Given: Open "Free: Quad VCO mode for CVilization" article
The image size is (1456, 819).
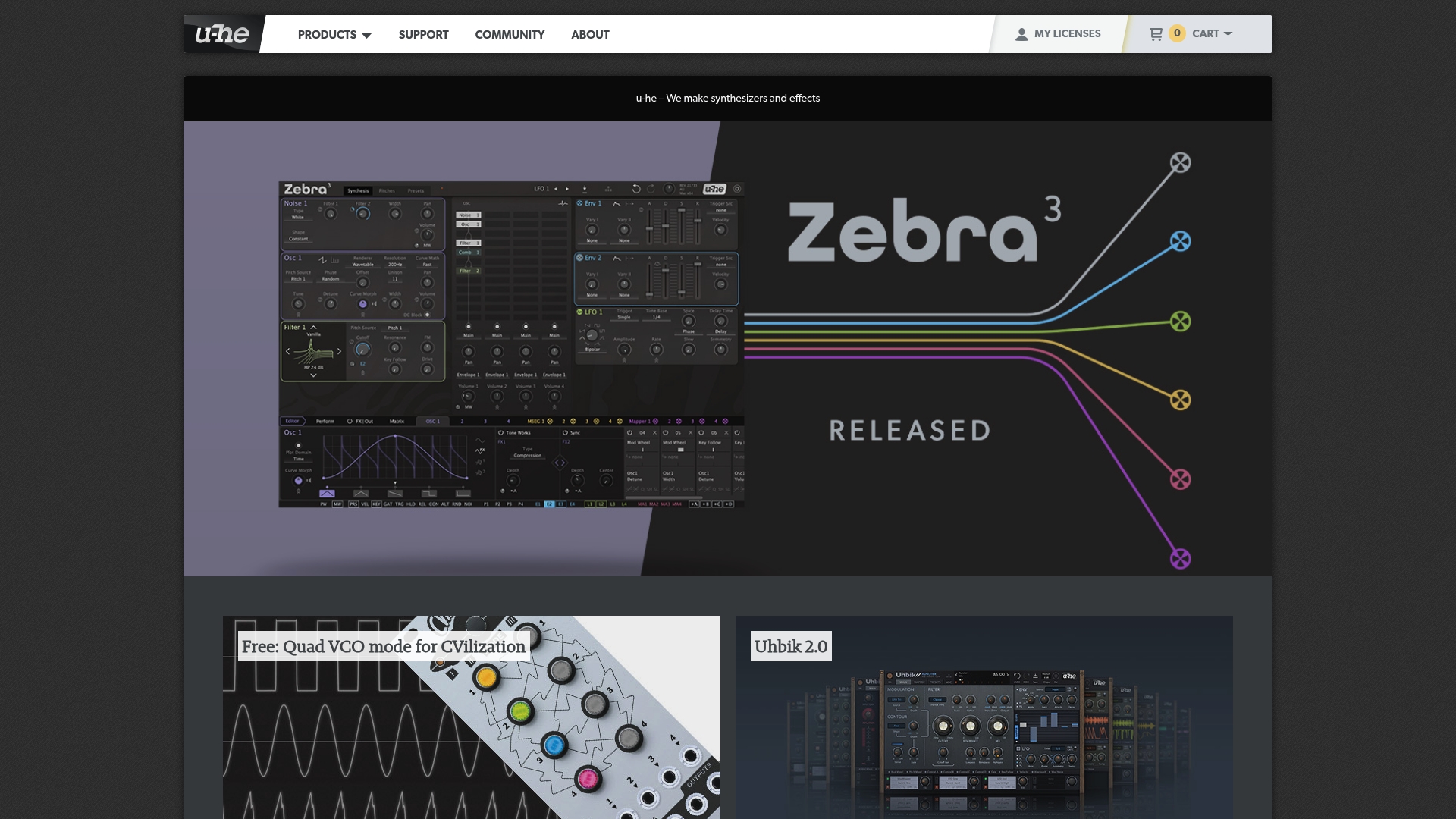Looking at the screenshot, I should 383,646.
